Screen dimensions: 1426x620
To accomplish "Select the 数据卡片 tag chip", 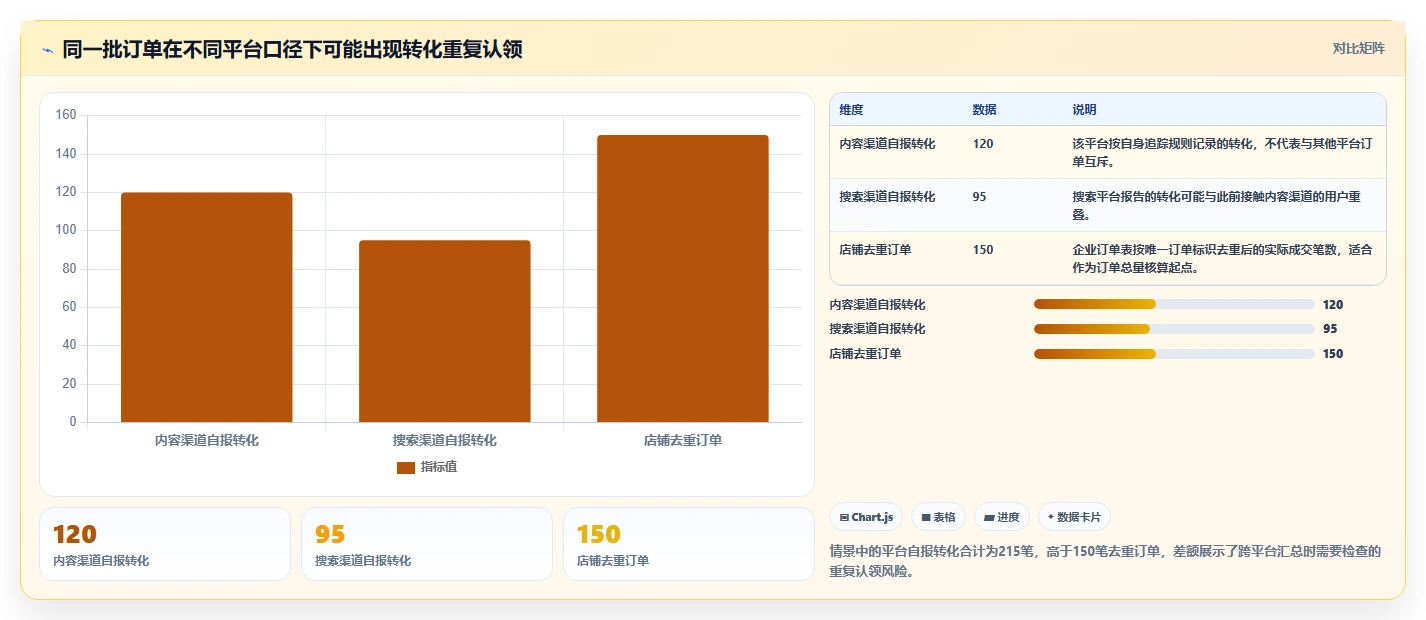I will (1074, 517).
